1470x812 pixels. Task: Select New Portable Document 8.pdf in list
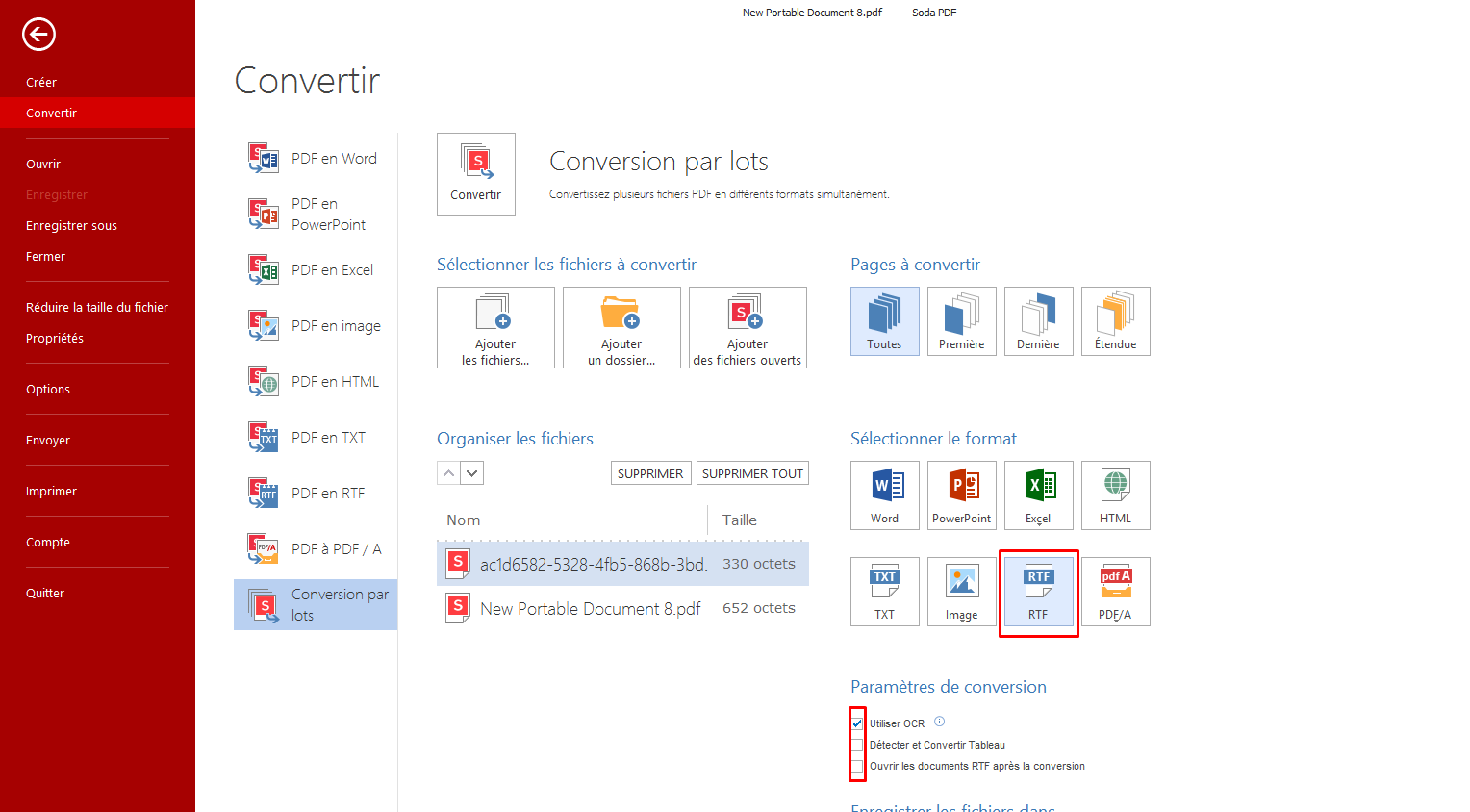click(590, 608)
